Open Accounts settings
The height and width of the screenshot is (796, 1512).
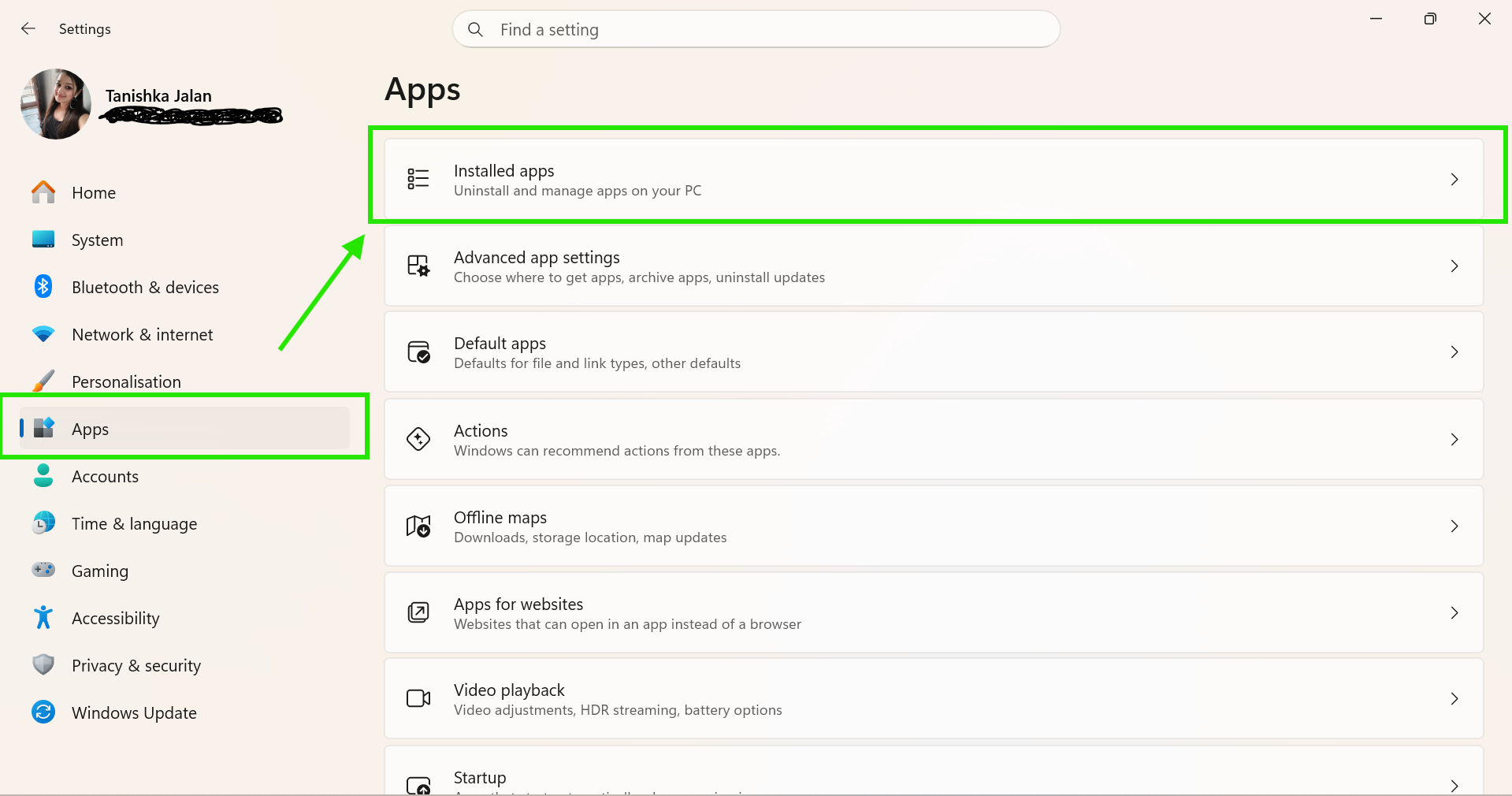pyautogui.click(x=184, y=476)
